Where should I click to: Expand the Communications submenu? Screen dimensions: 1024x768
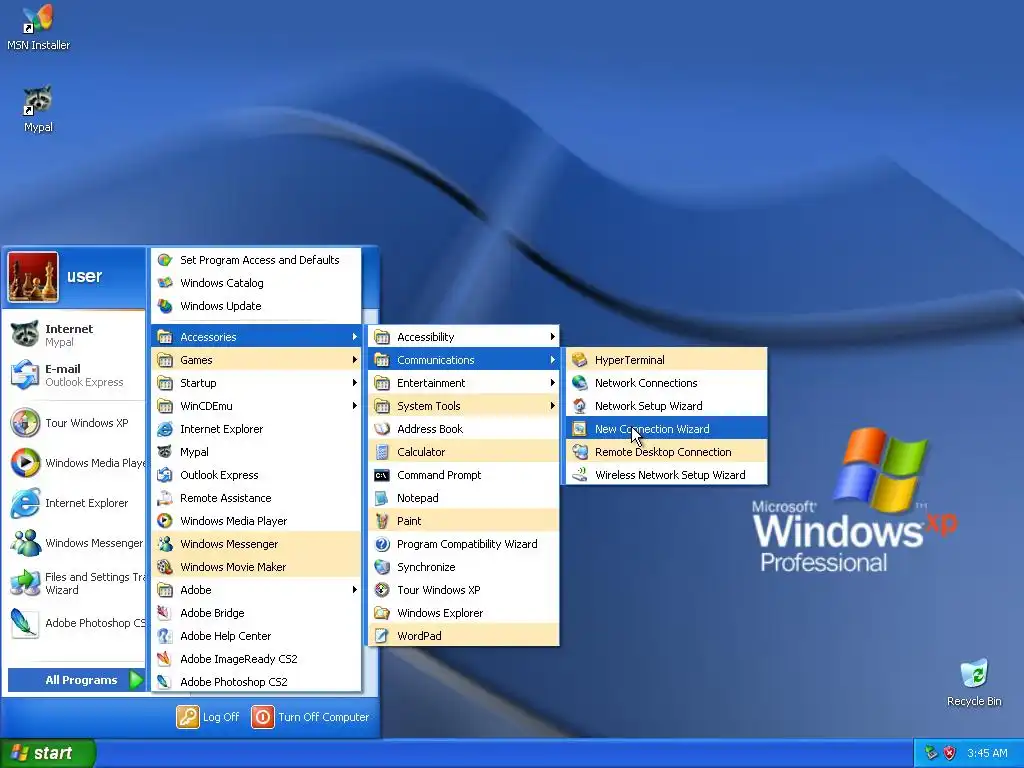point(464,360)
